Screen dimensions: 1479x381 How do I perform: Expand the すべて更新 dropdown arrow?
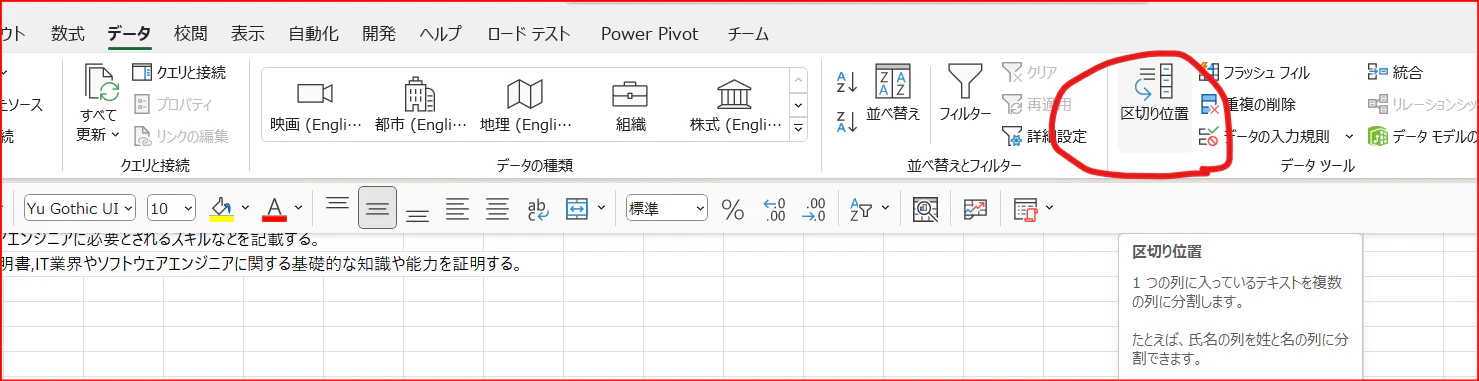[x=115, y=134]
